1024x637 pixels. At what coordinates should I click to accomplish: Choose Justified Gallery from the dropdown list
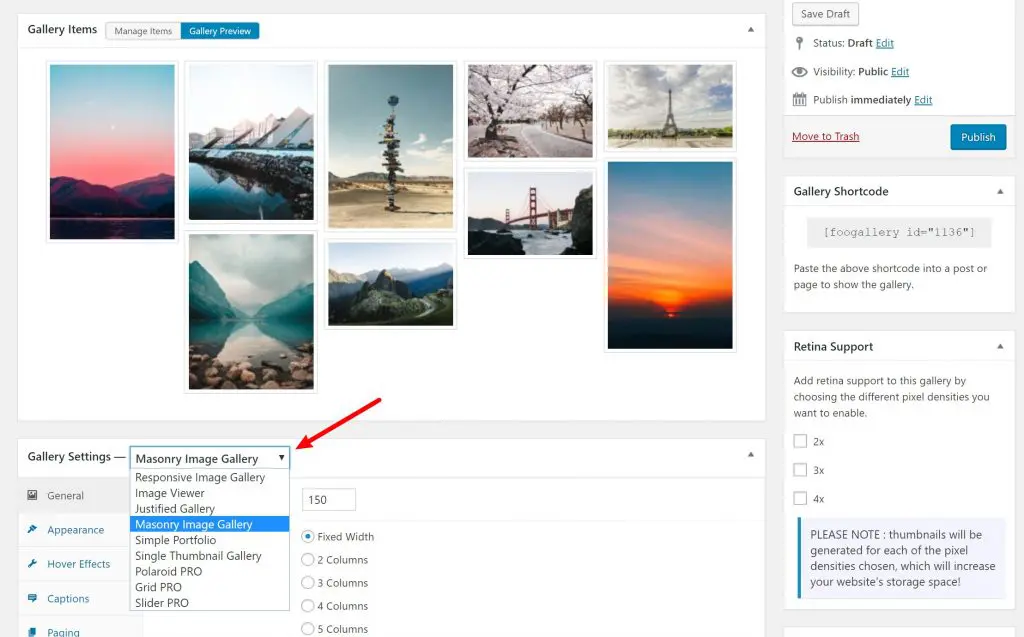175,509
